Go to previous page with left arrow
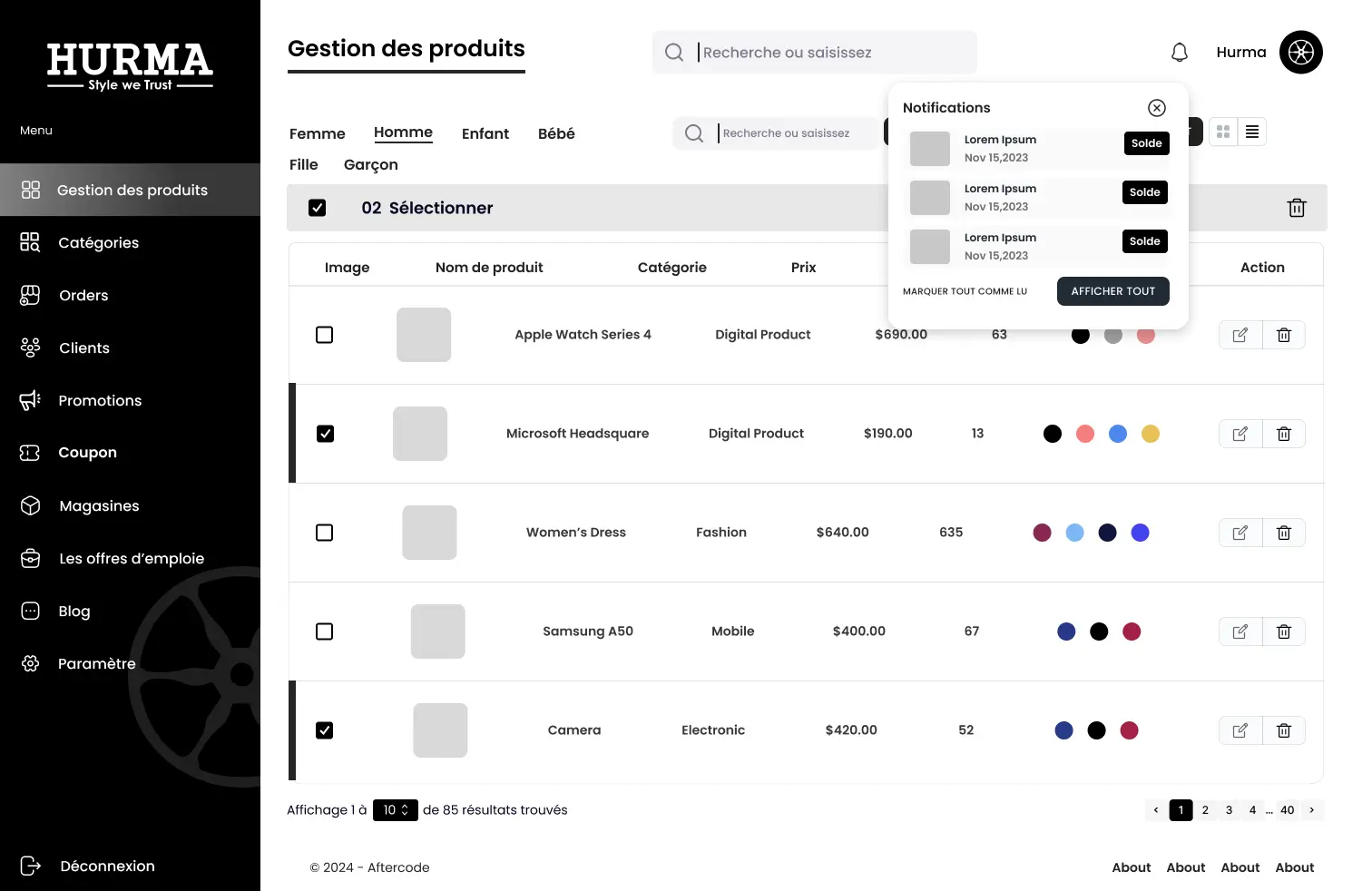 pos(1155,810)
